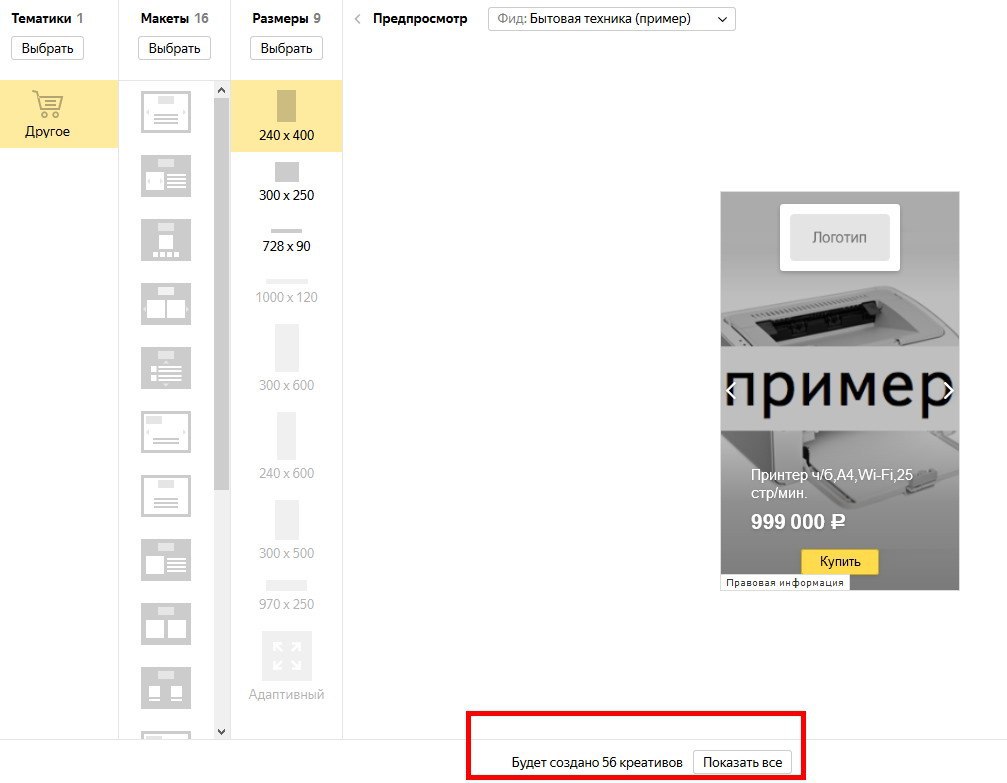The height and width of the screenshot is (783, 1007).
Task: Click the Макеты 16 heading
Action: pos(174,19)
